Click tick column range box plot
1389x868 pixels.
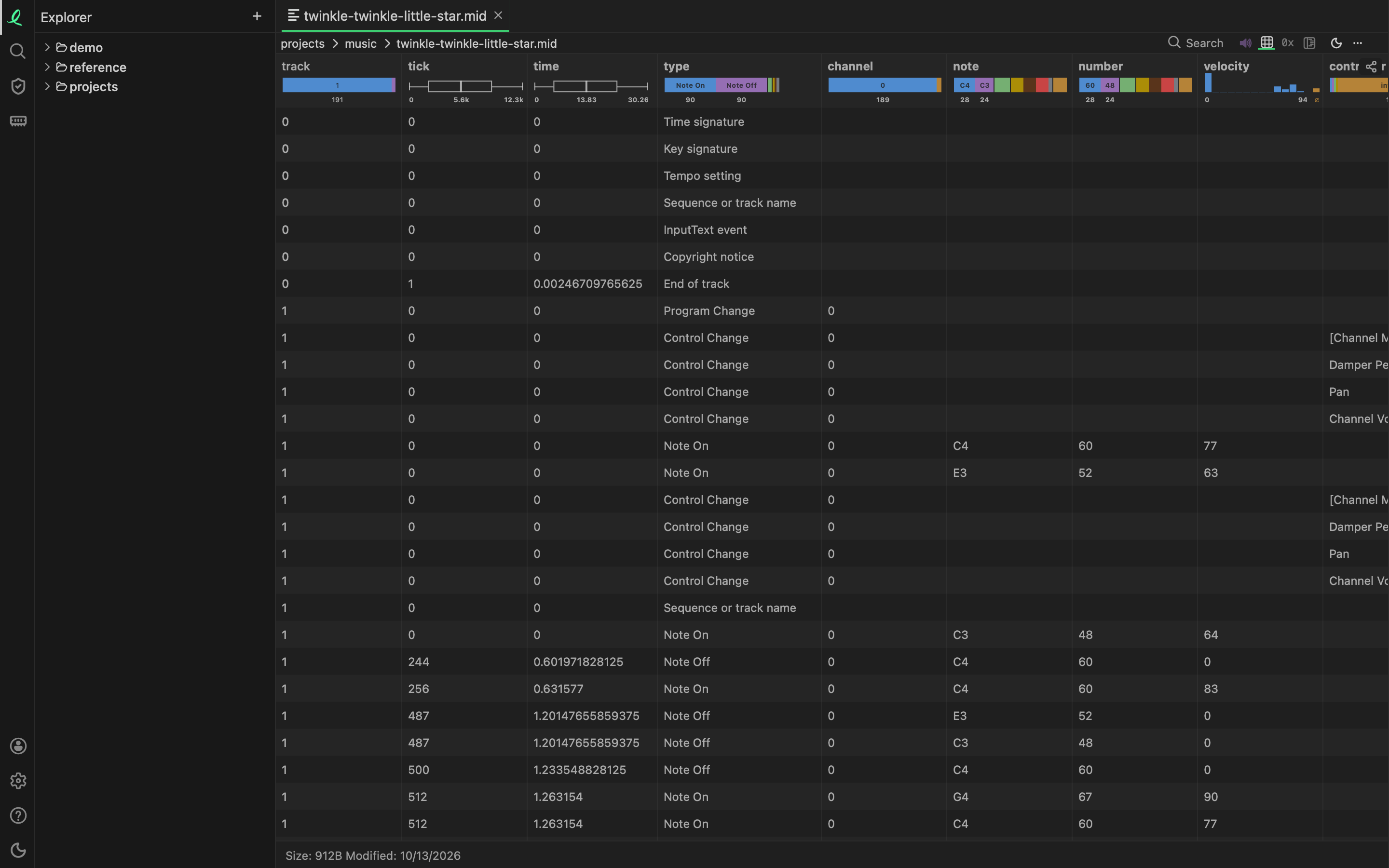coord(465,86)
